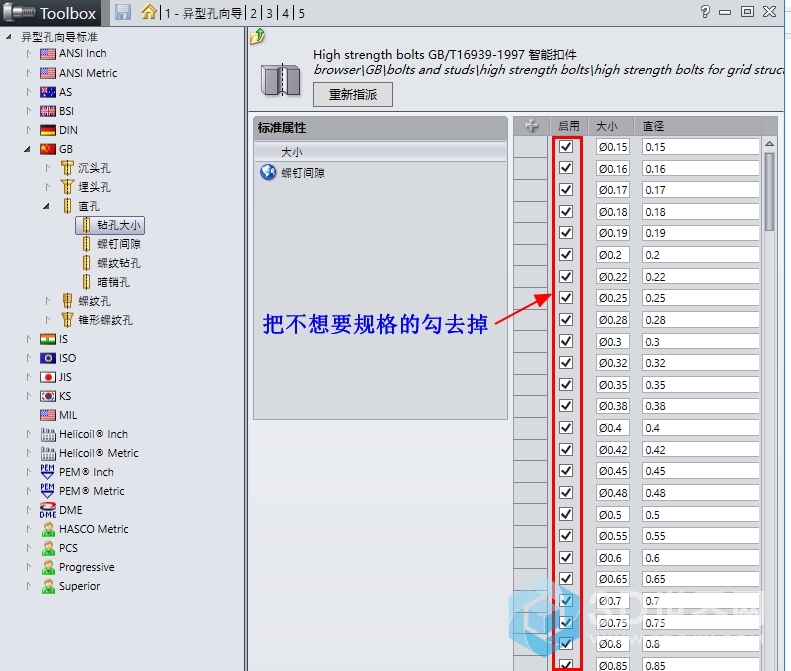Click the 直径 column header
Screen dimensions: 791x671
[699, 126]
